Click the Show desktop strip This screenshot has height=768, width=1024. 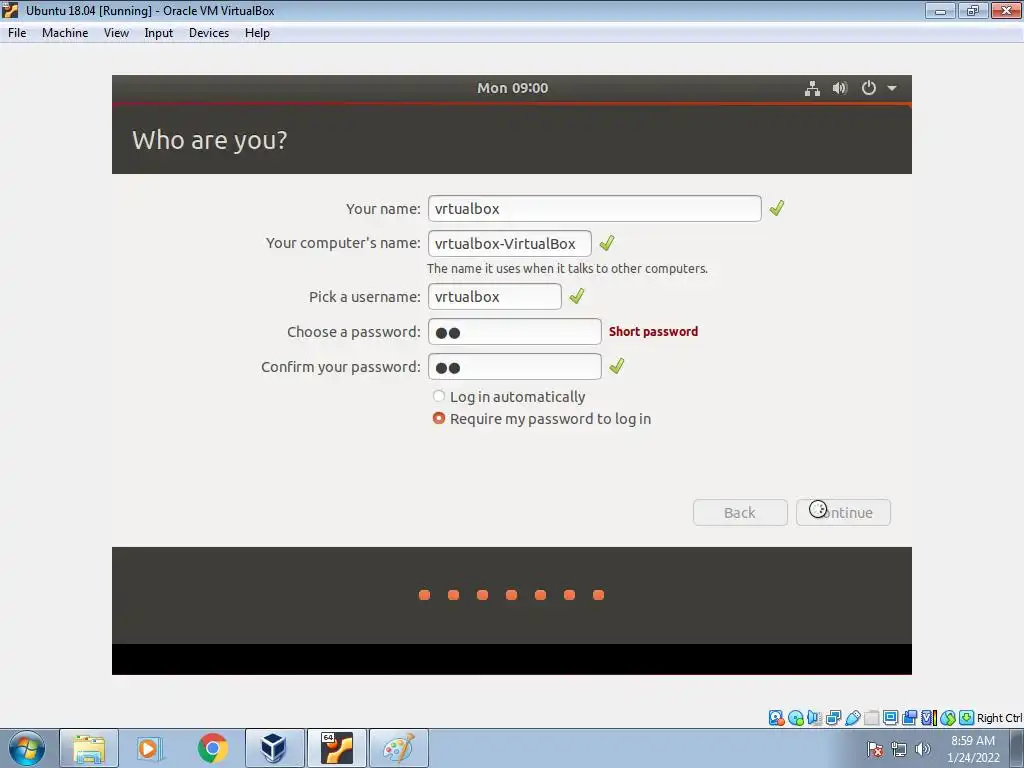[1017, 748]
